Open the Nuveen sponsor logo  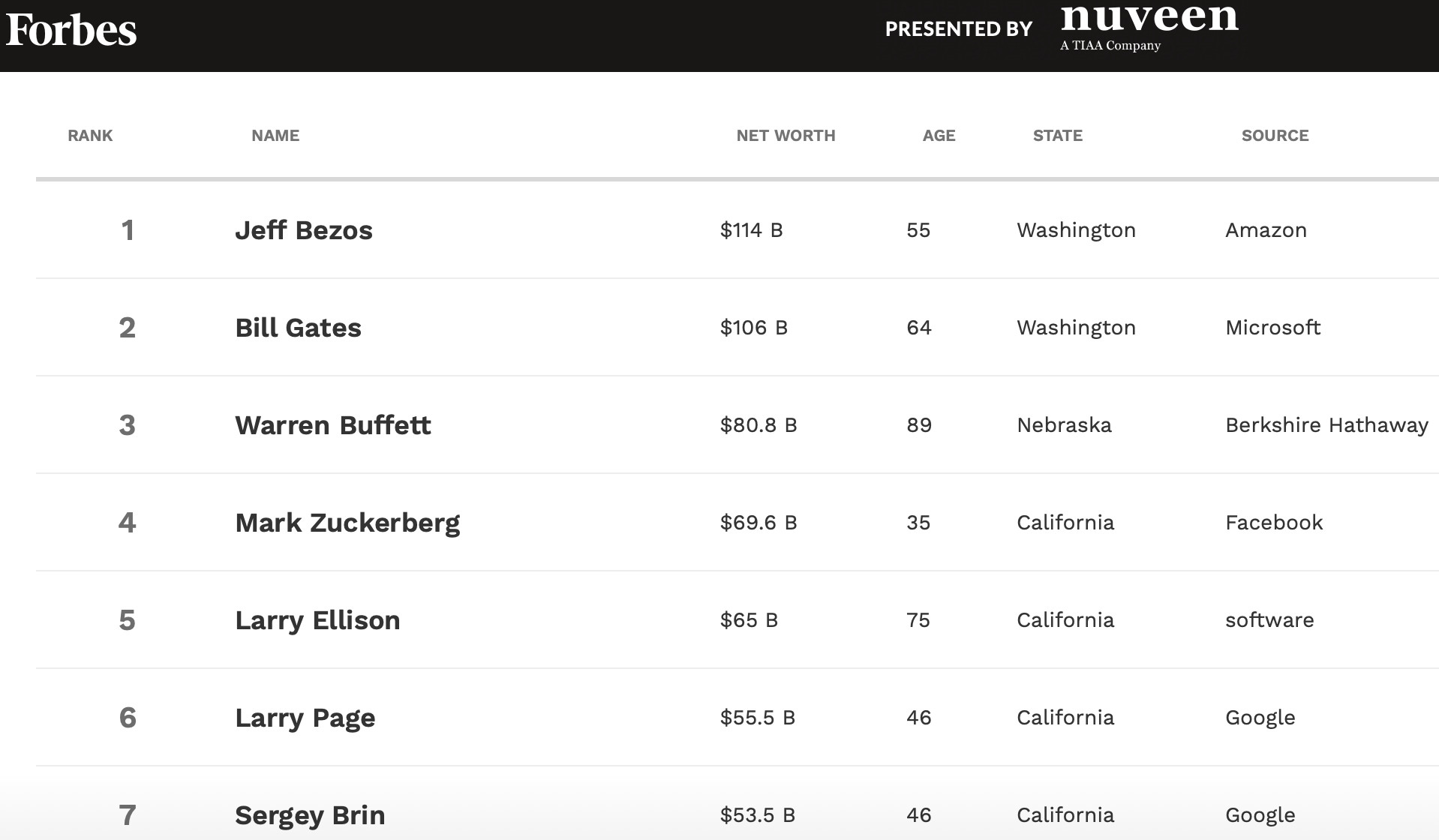(x=1149, y=27)
